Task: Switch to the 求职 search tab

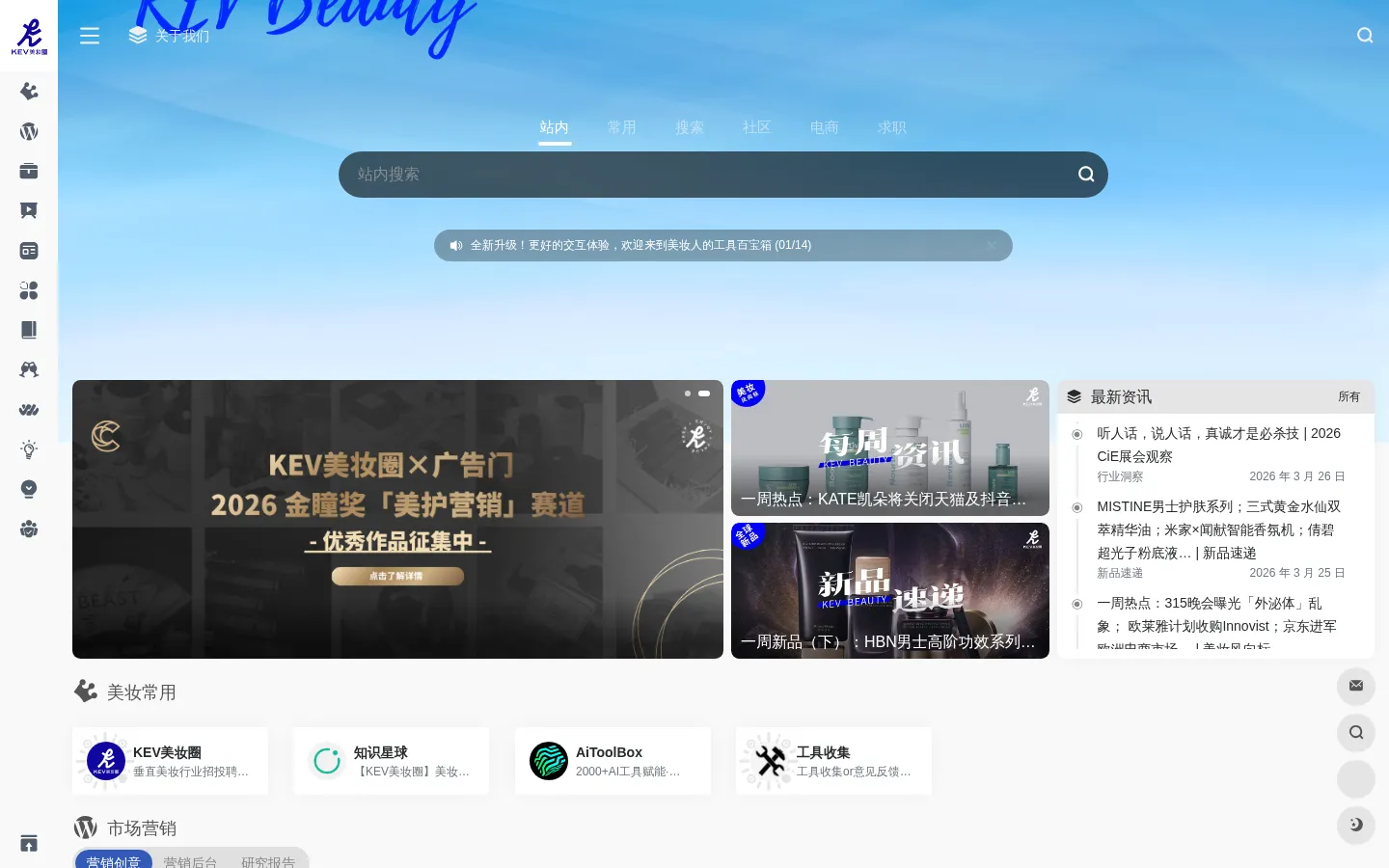Action: (892, 127)
